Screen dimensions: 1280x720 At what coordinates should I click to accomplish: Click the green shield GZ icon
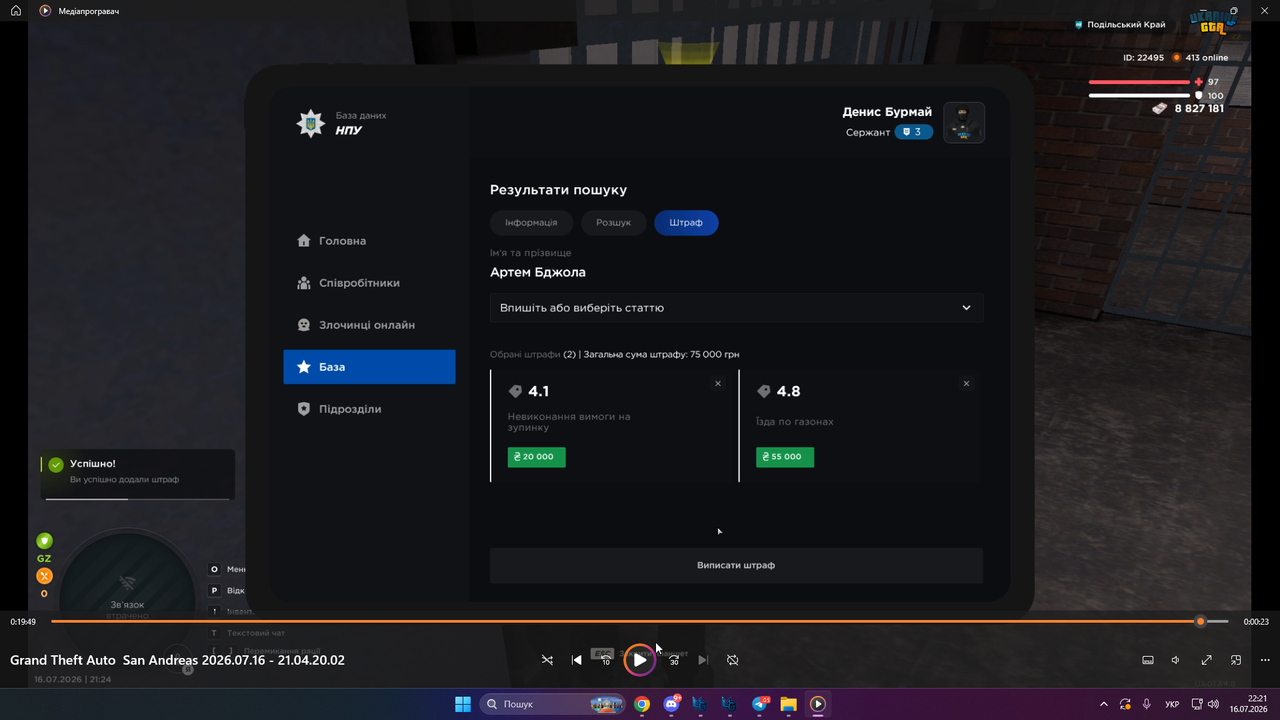click(44, 541)
